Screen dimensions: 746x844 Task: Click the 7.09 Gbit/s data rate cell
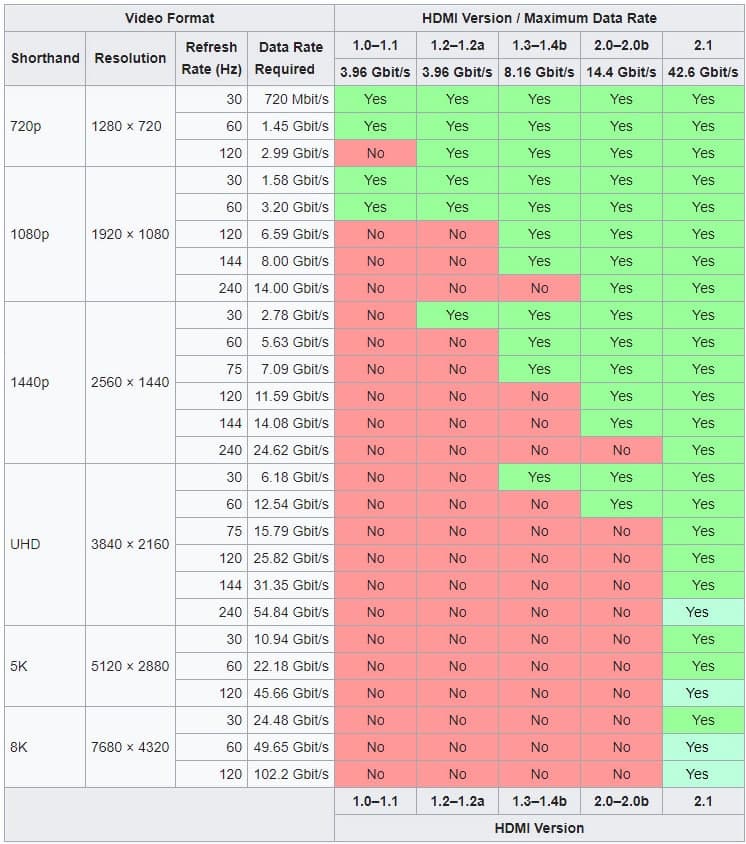[291, 369]
